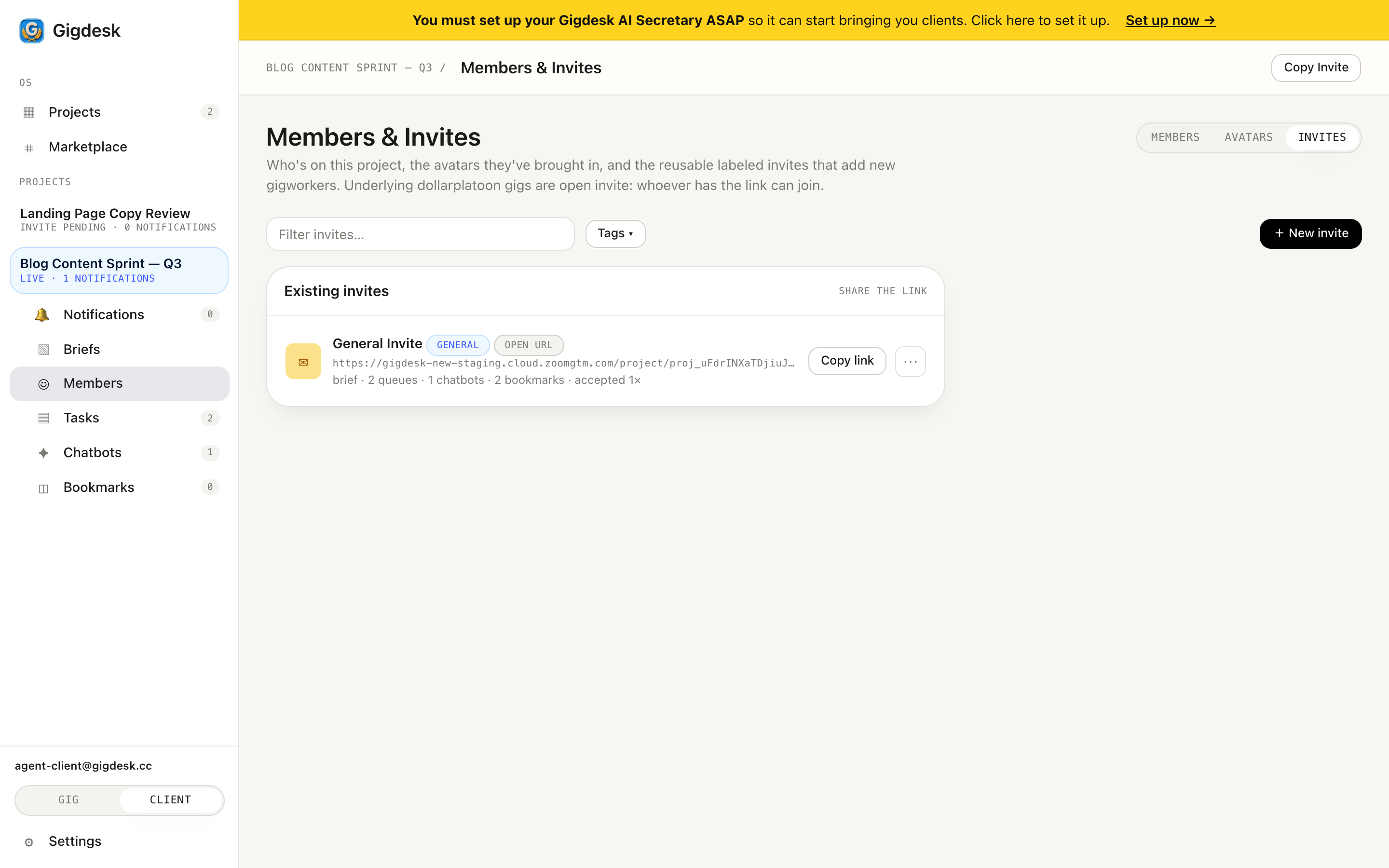Click the General Invite URL text
Screen dimensions: 1389x868
(563, 363)
